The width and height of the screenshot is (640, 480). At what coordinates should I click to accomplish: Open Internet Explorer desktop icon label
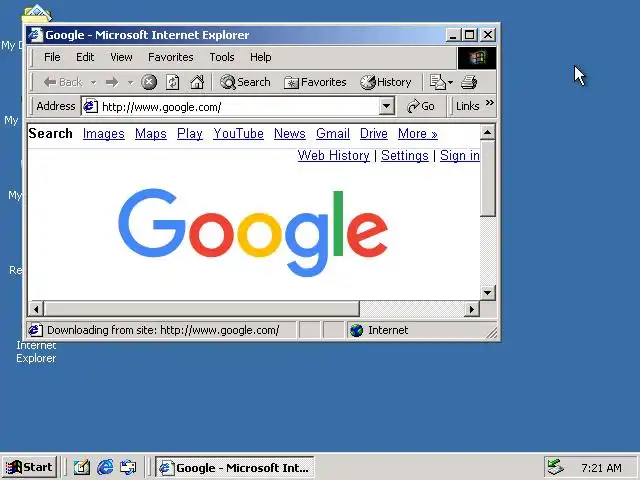(x=36, y=351)
